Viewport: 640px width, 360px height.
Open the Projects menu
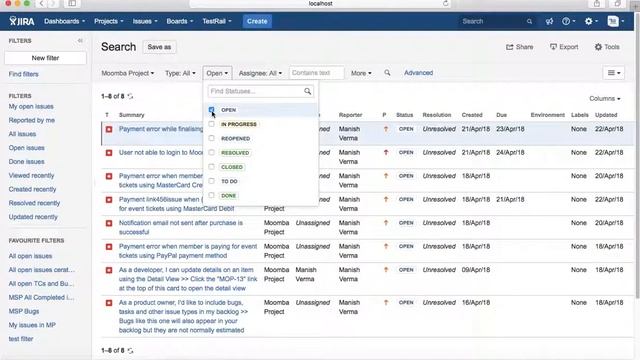point(109,21)
